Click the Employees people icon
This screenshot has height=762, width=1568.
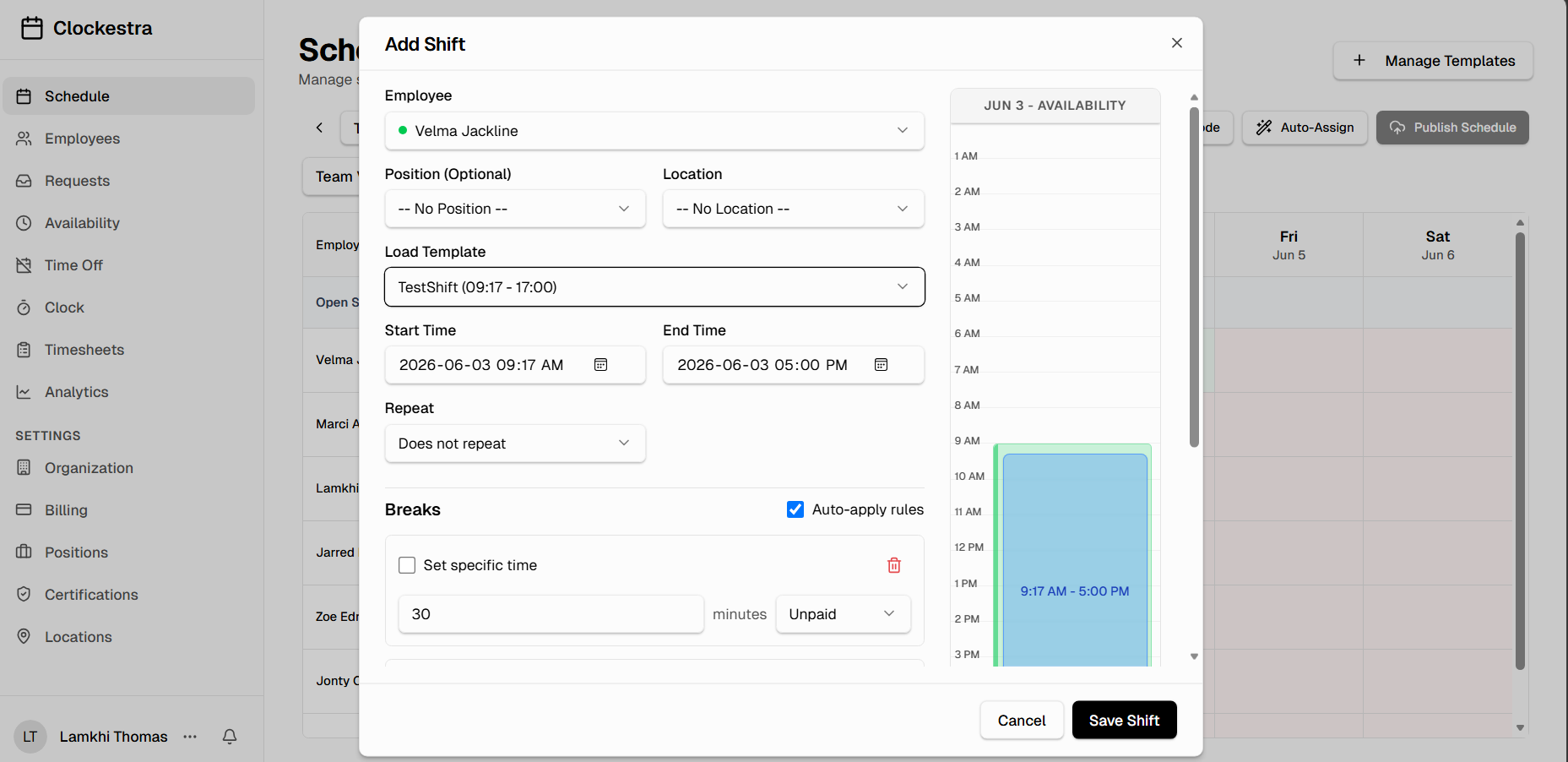coord(24,139)
